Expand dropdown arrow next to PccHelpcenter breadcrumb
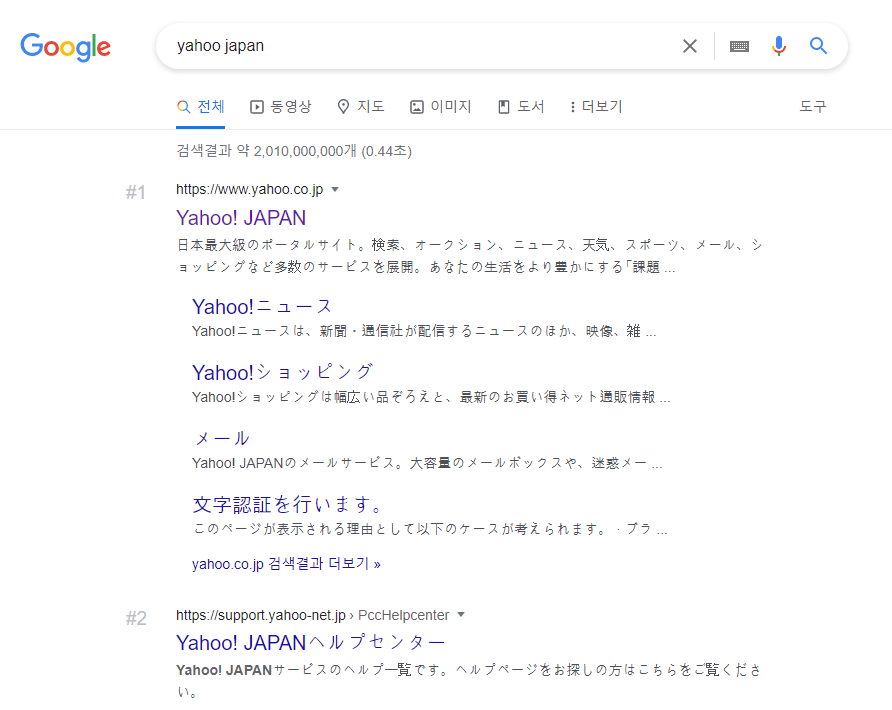Screen dimensions: 892x710 click(x=461, y=614)
